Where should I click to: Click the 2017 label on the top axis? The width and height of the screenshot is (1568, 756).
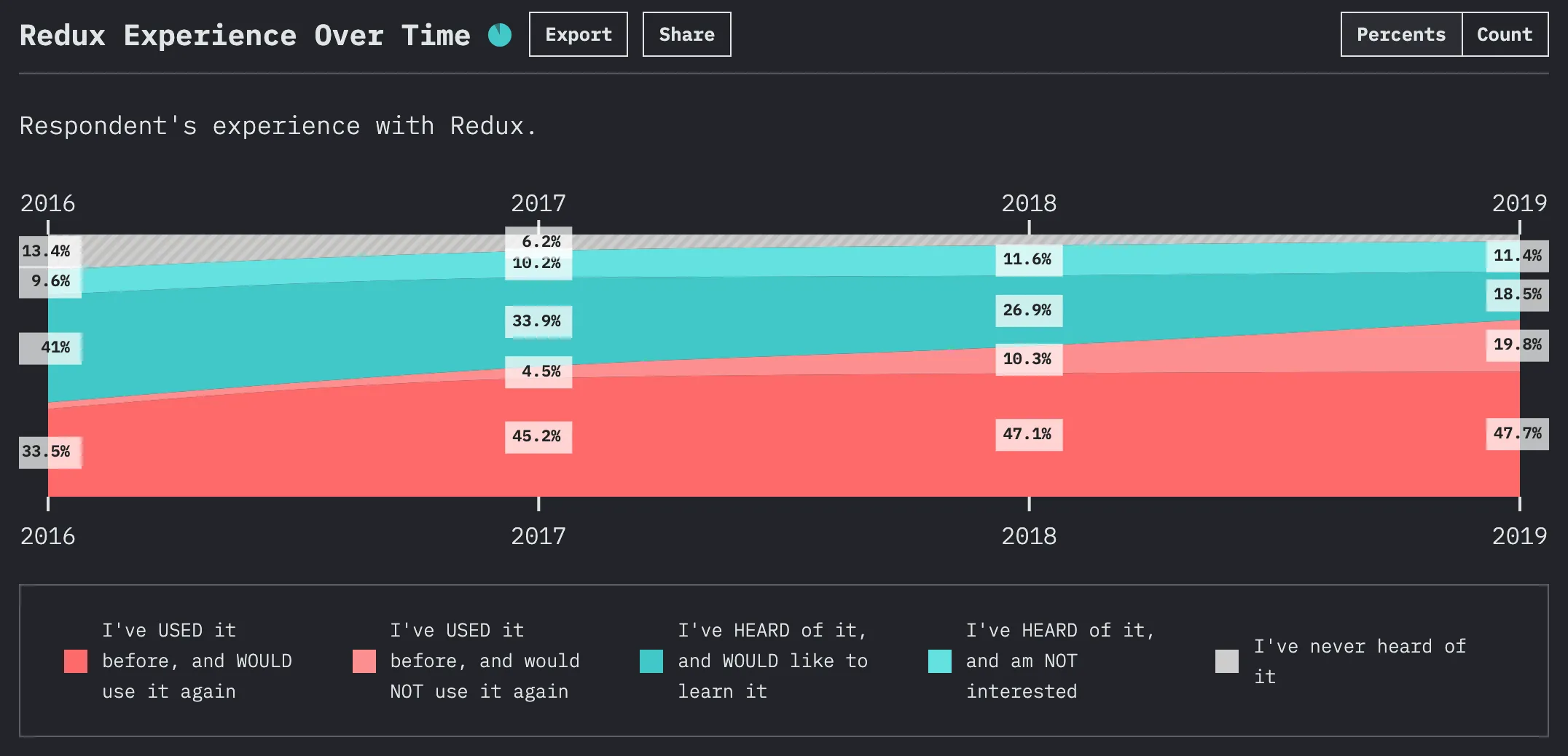[538, 203]
